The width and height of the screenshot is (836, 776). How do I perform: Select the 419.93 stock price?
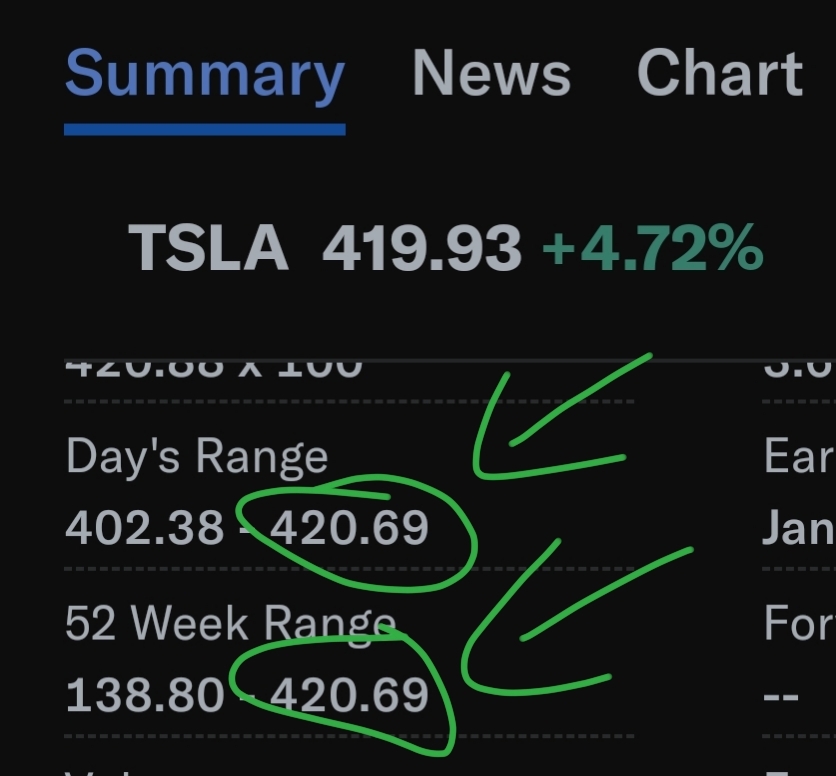[421, 247]
